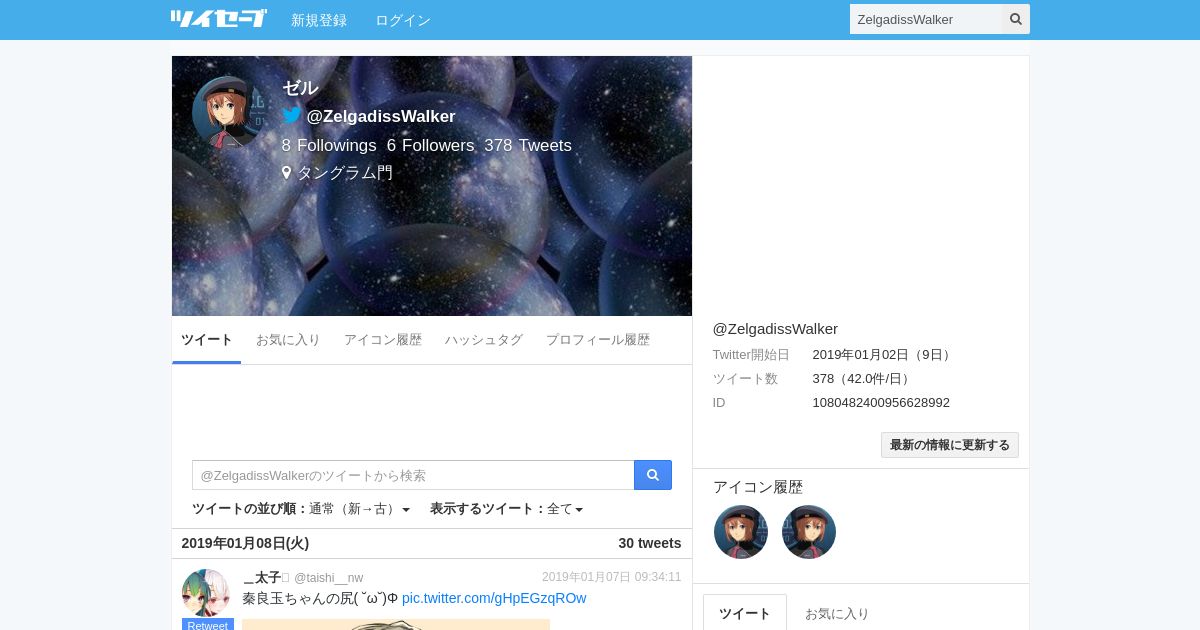Click the 6 Followers count
The height and width of the screenshot is (630, 1200).
(430, 146)
